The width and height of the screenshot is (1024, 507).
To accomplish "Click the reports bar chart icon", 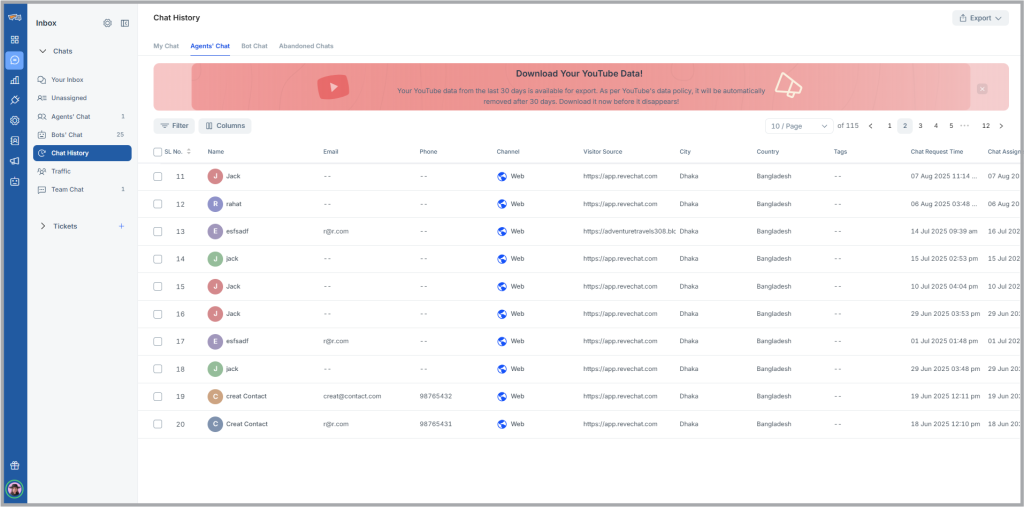I will click(14, 80).
